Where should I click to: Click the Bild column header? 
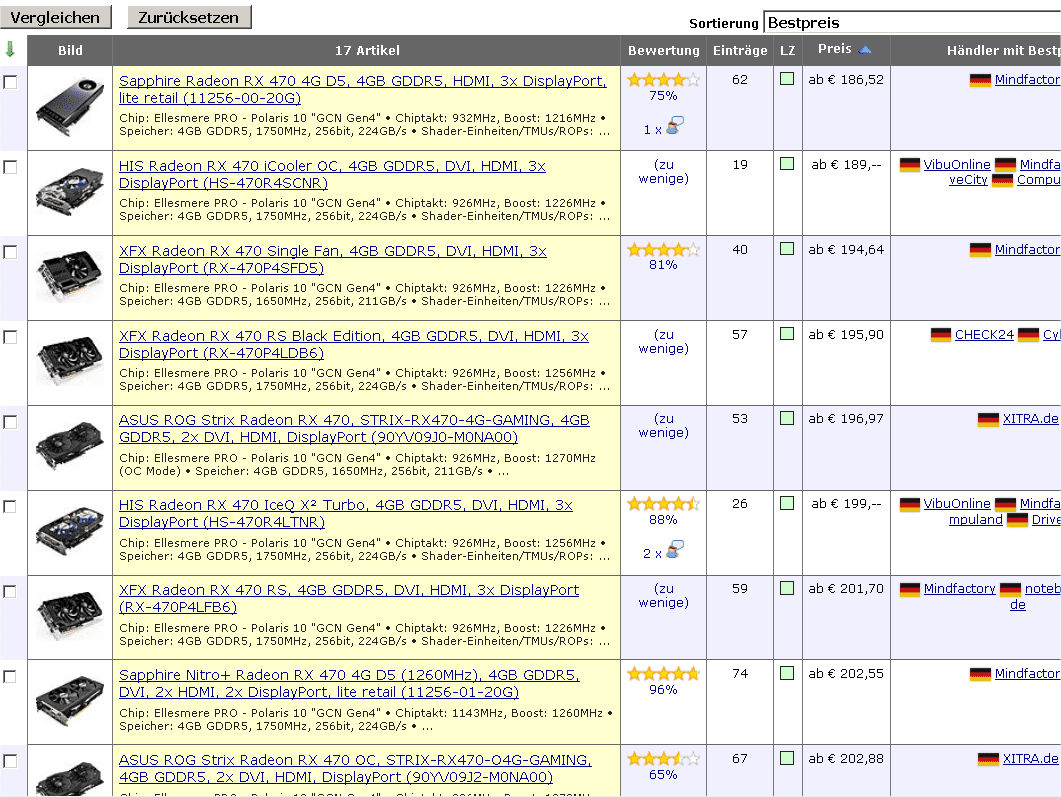(x=70, y=50)
